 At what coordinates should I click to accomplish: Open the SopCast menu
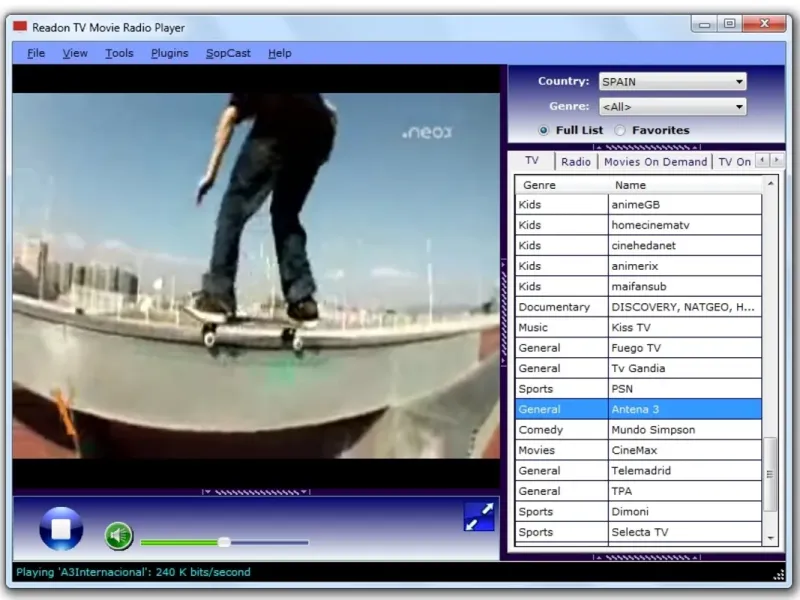(x=228, y=53)
